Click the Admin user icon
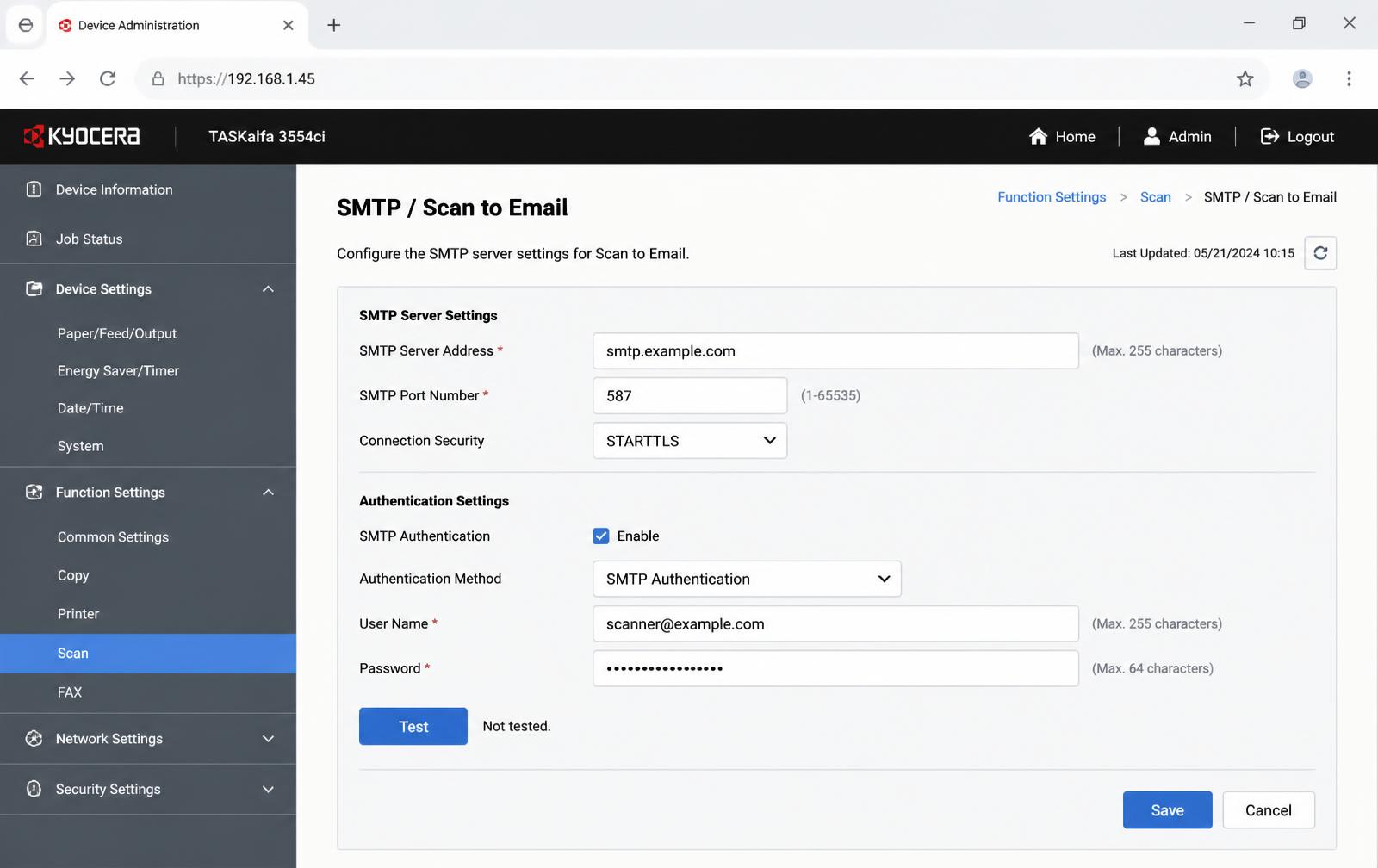Viewport: 1378px width, 868px height. [1151, 136]
